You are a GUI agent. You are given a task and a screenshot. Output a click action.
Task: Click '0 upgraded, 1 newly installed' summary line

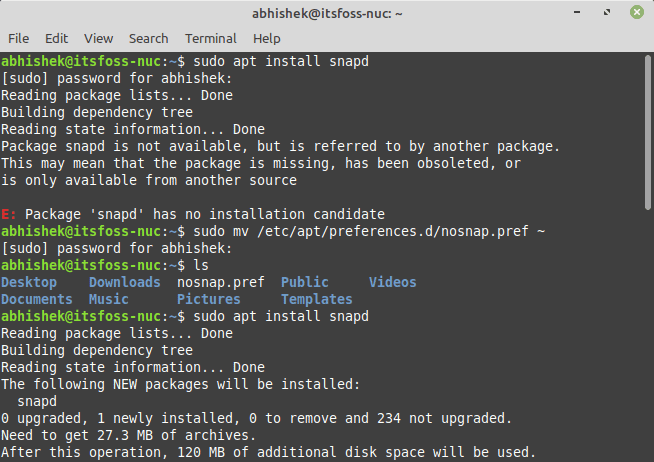tap(256, 418)
